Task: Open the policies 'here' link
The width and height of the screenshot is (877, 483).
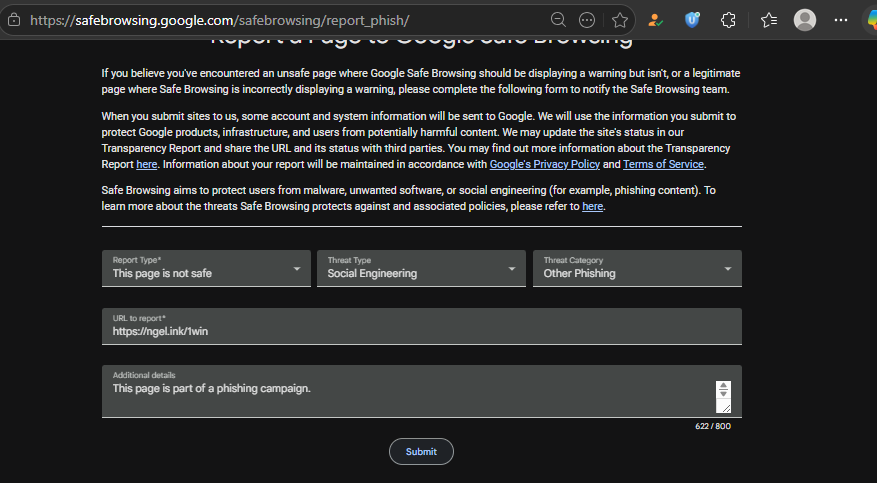Action: coord(592,206)
